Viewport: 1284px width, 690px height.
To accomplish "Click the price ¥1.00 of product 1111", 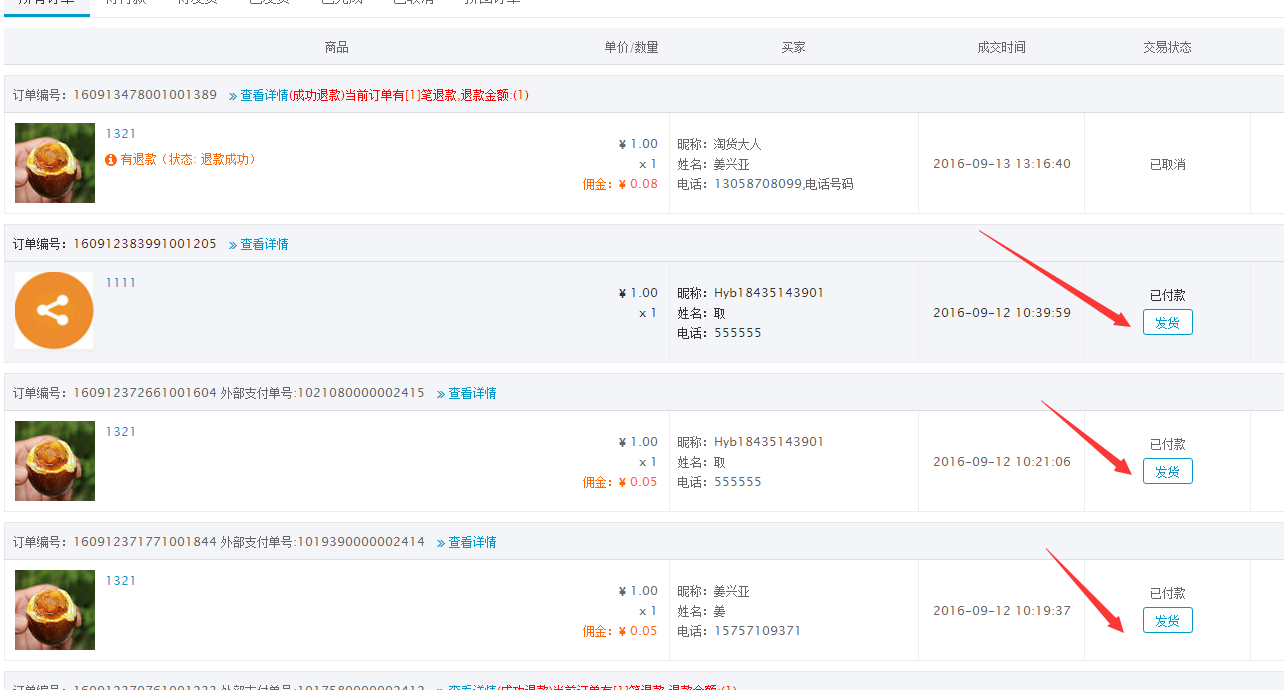I will (638, 293).
